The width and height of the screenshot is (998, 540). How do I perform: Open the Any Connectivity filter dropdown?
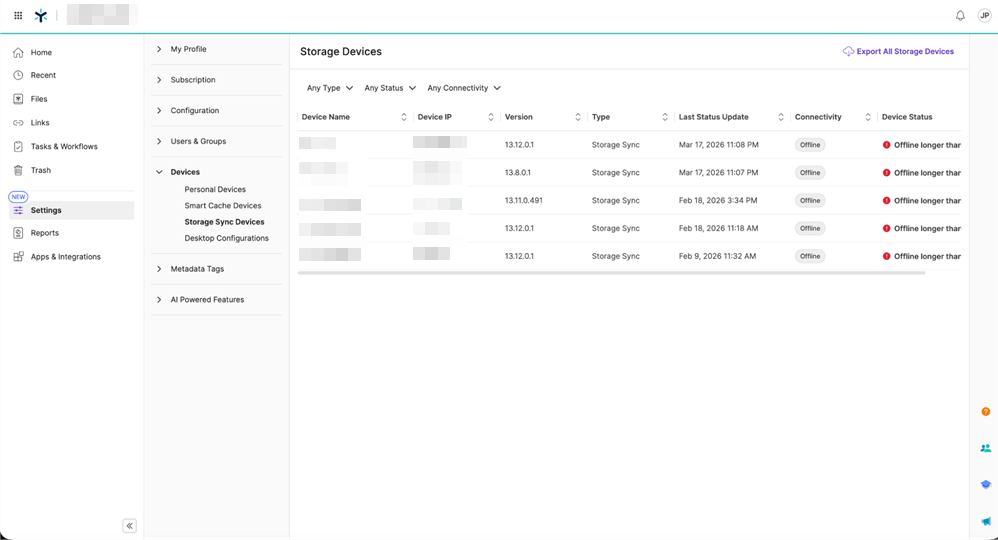coord(464,88)
